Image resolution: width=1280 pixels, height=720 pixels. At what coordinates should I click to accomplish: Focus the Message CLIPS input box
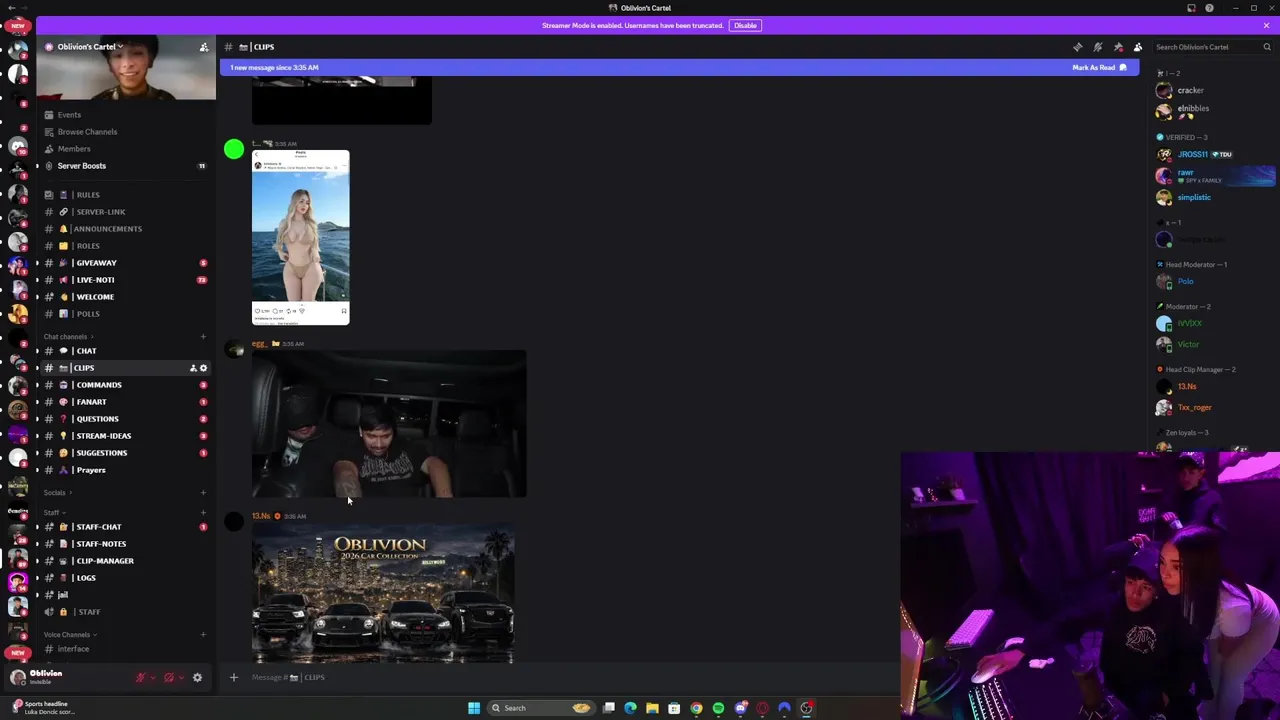click(570, 678)
